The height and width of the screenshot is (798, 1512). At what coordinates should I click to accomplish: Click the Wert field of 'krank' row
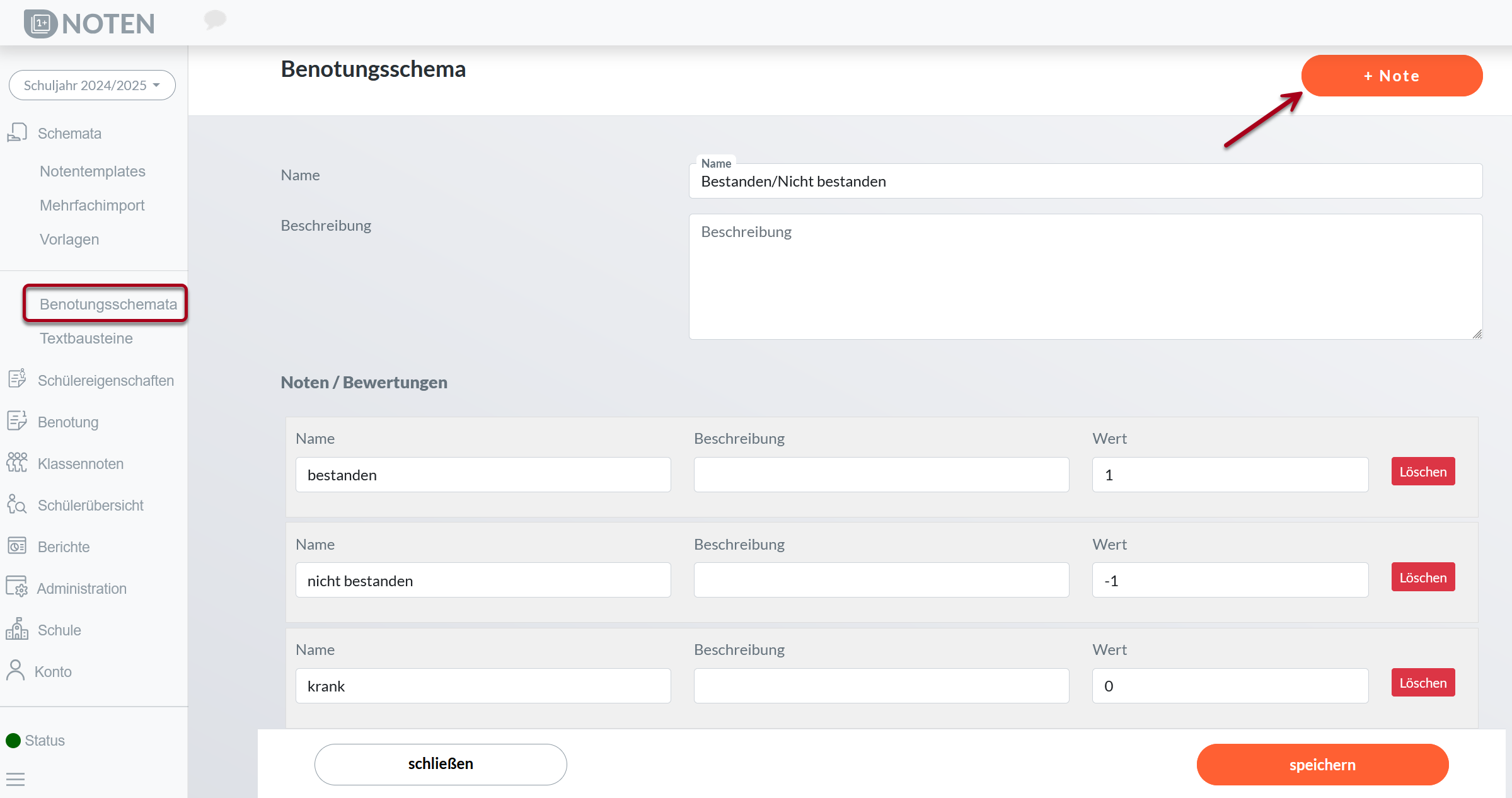(x=1230, y=686)
